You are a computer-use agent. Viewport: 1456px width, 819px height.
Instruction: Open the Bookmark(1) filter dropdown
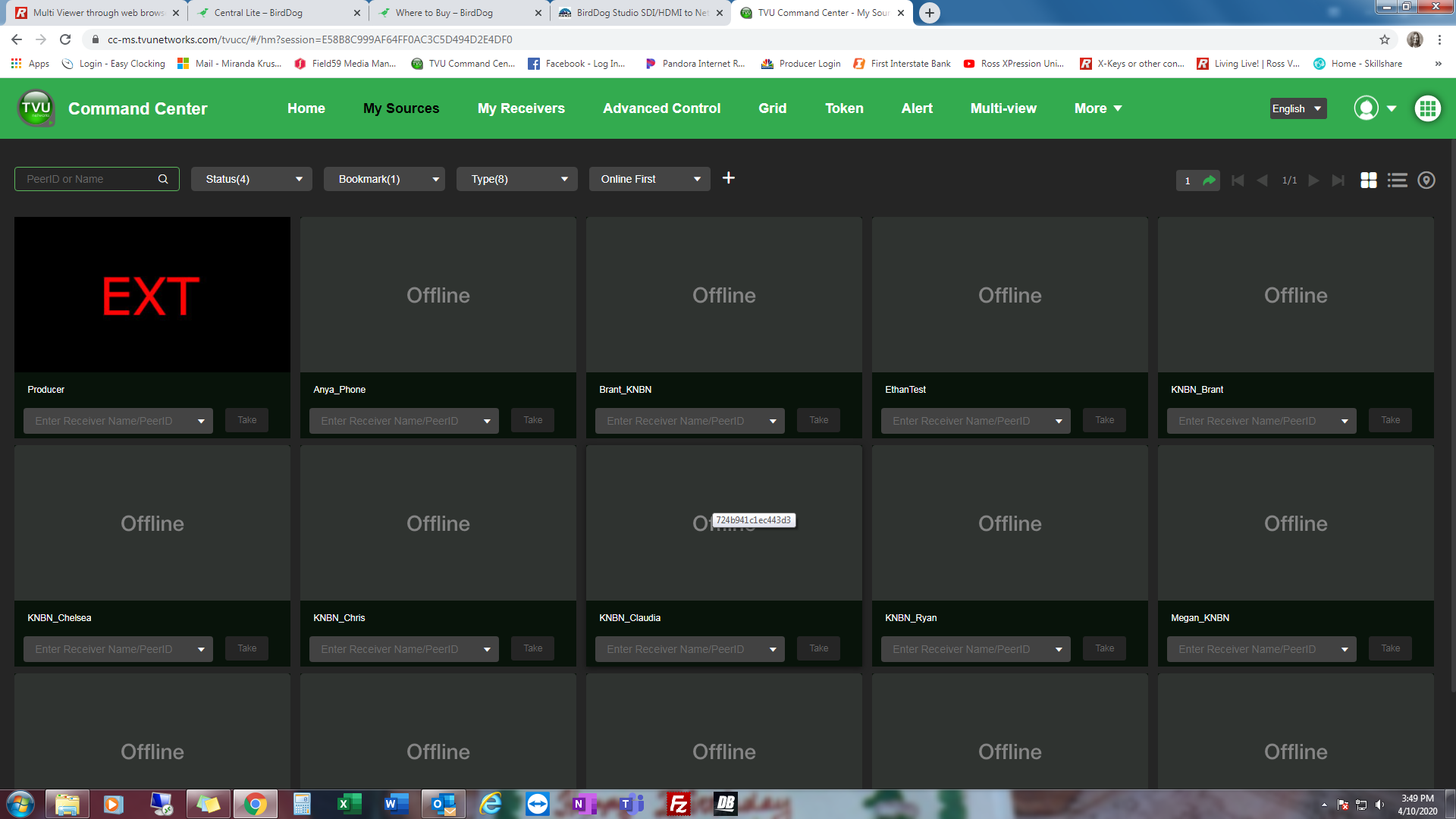tap(384, 180)
